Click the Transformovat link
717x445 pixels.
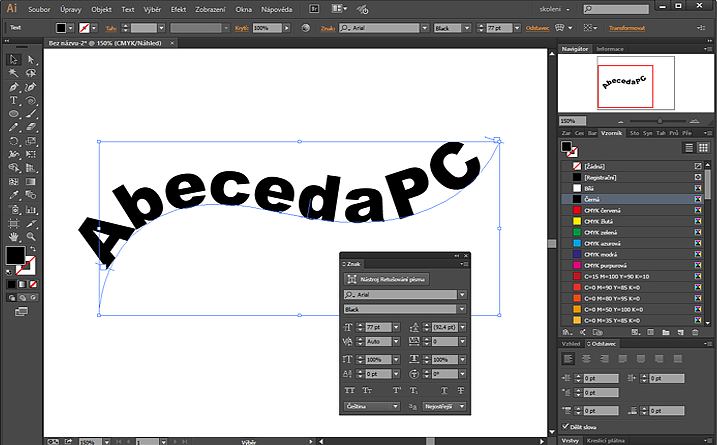[626, 28]
